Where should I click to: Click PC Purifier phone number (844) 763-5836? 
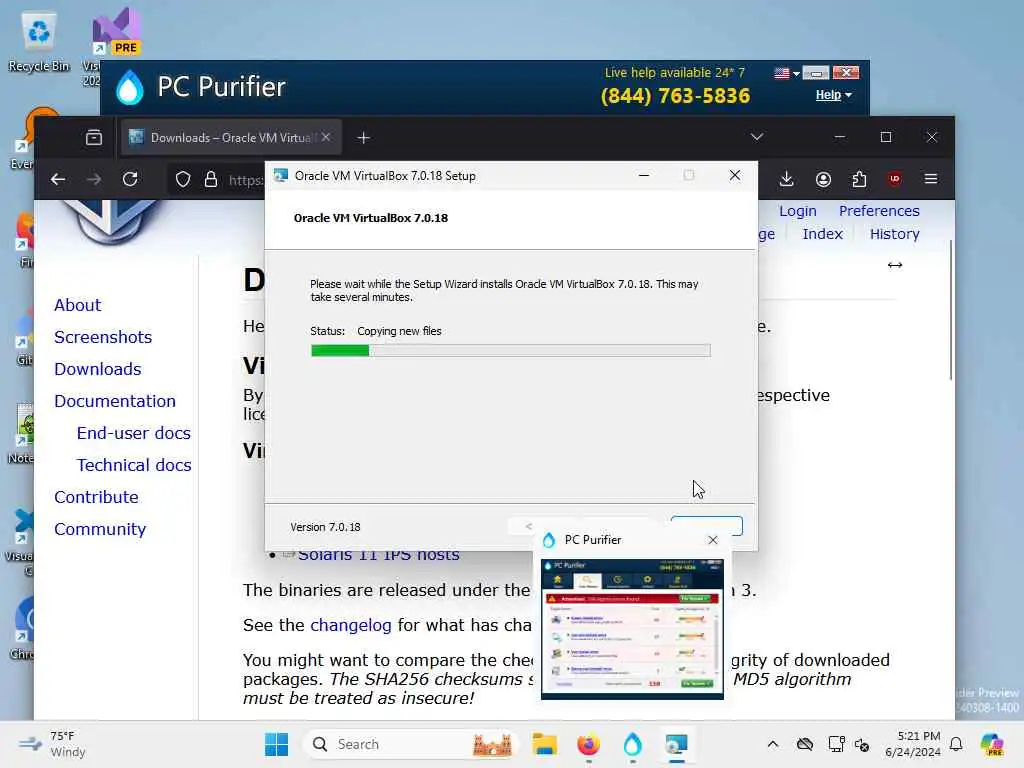tap(675, 96)
